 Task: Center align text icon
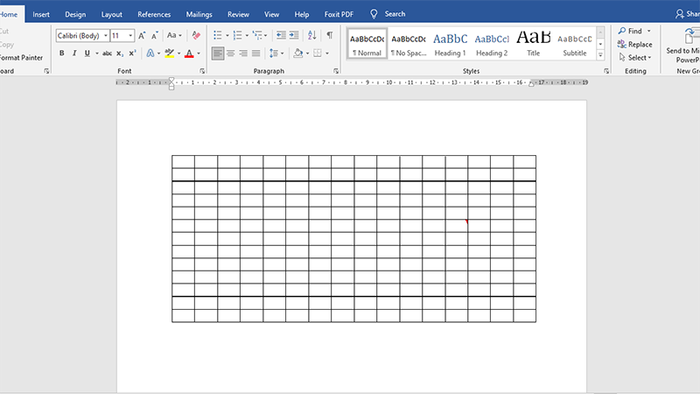(x=230, y=53)
